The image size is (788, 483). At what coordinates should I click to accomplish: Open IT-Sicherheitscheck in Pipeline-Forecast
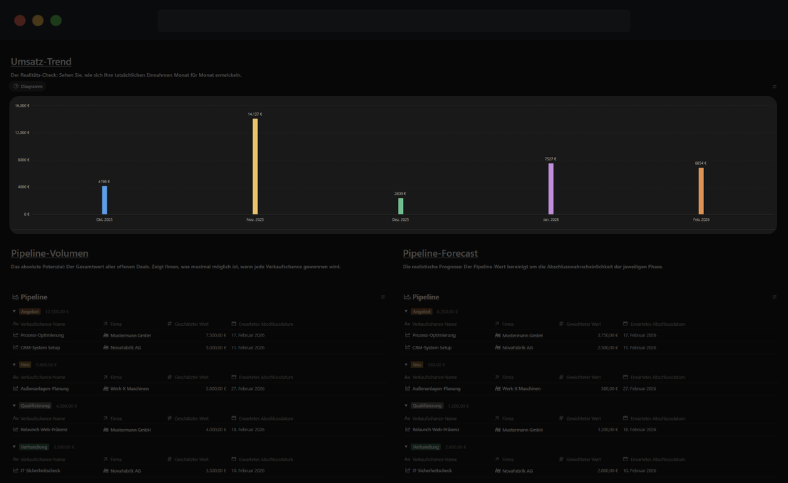(432, 471)
